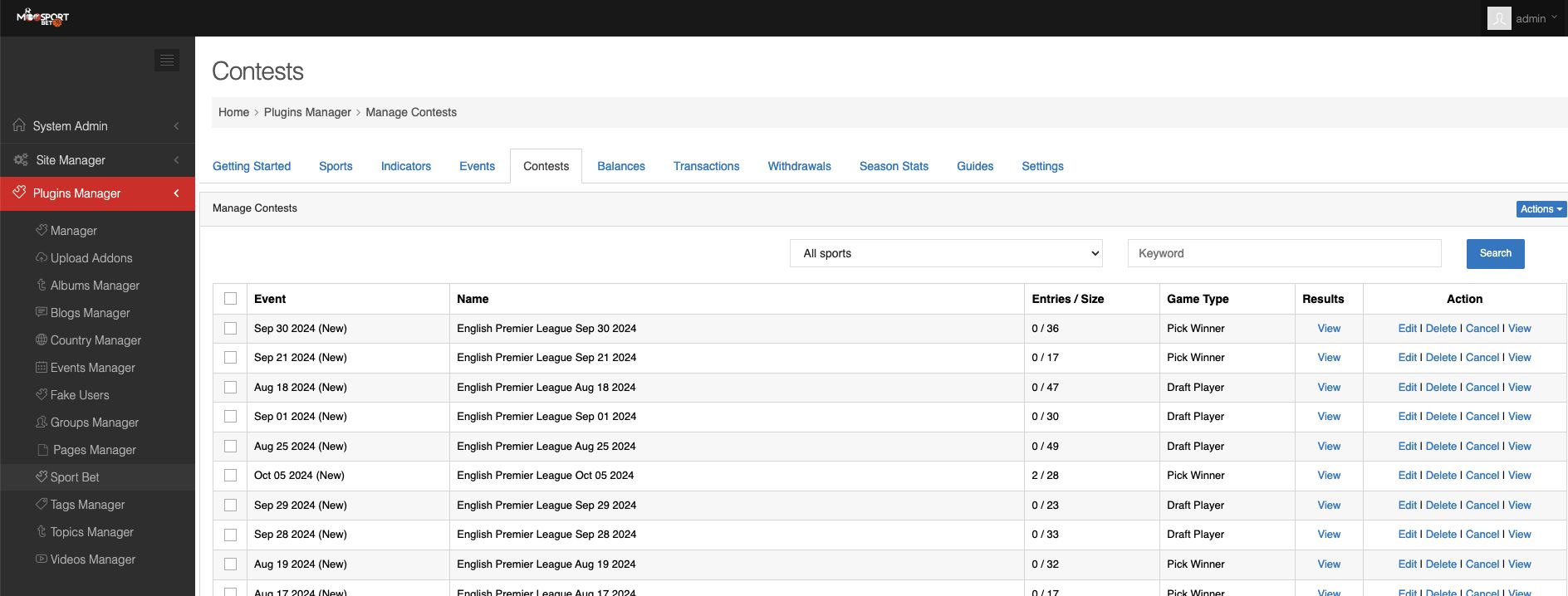Click Edit for Sep 30 2024 contest

(x=1407, y=329)
